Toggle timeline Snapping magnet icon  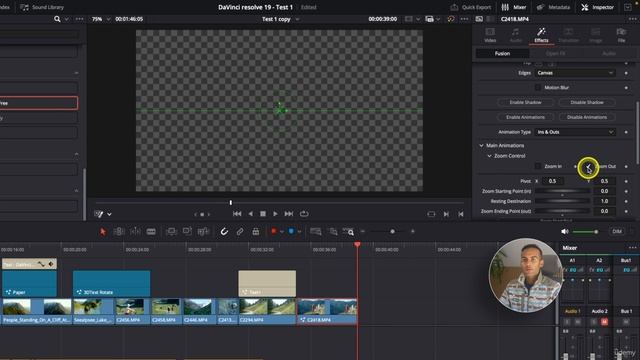[224, 231]
